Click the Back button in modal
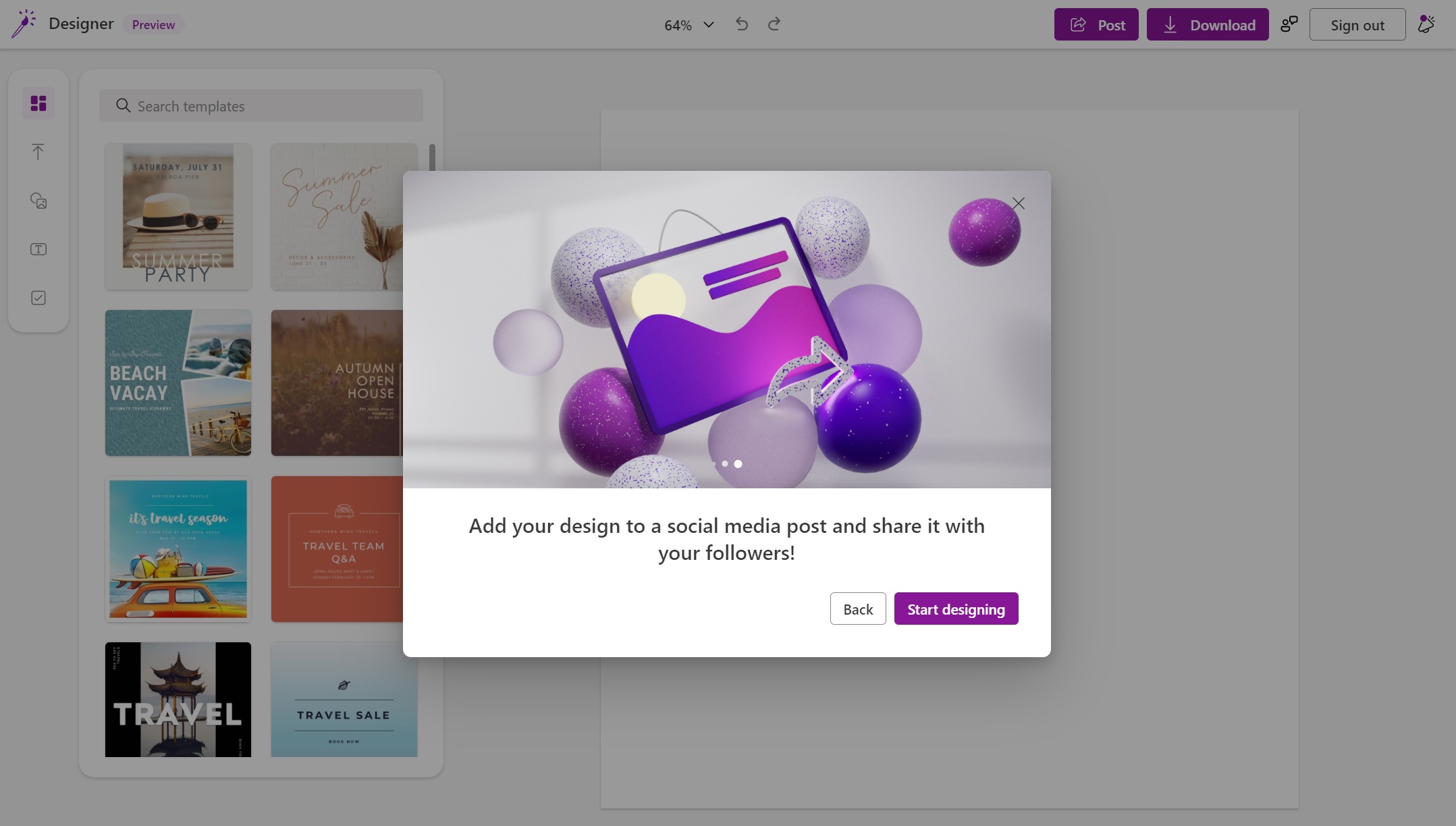This screenshot has height=826, width=1456. pos(858,608)
